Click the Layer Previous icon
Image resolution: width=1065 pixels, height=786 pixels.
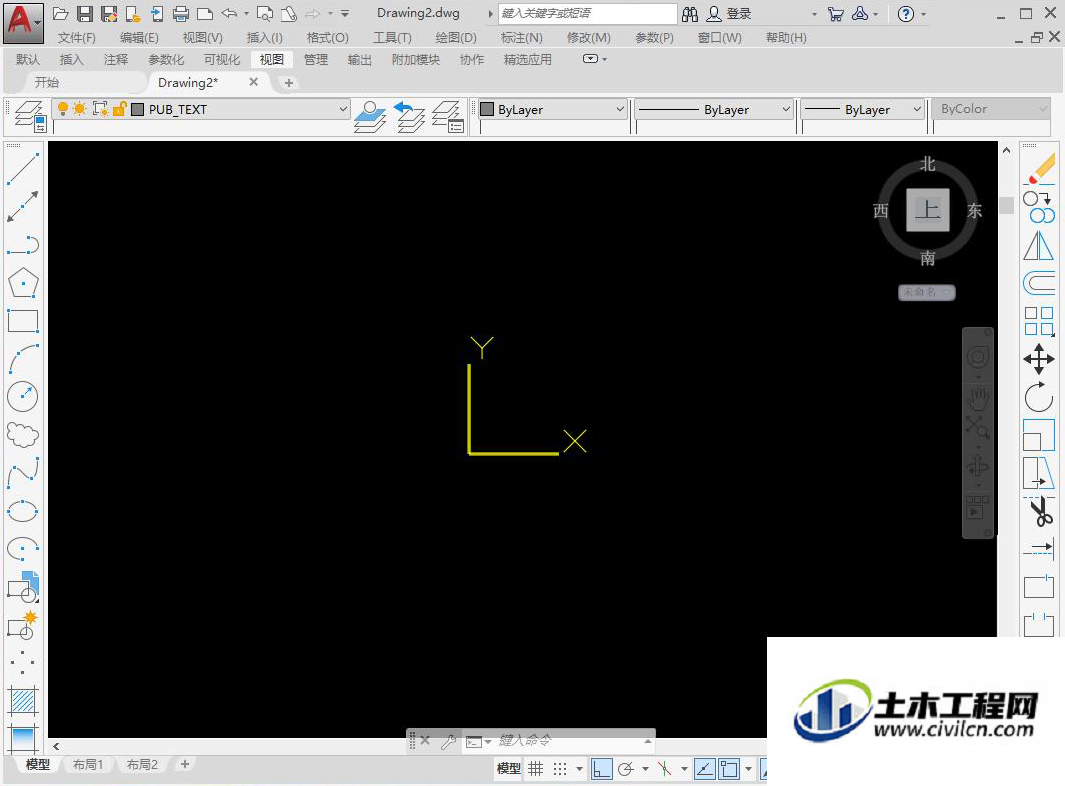(x=410, y=116)
